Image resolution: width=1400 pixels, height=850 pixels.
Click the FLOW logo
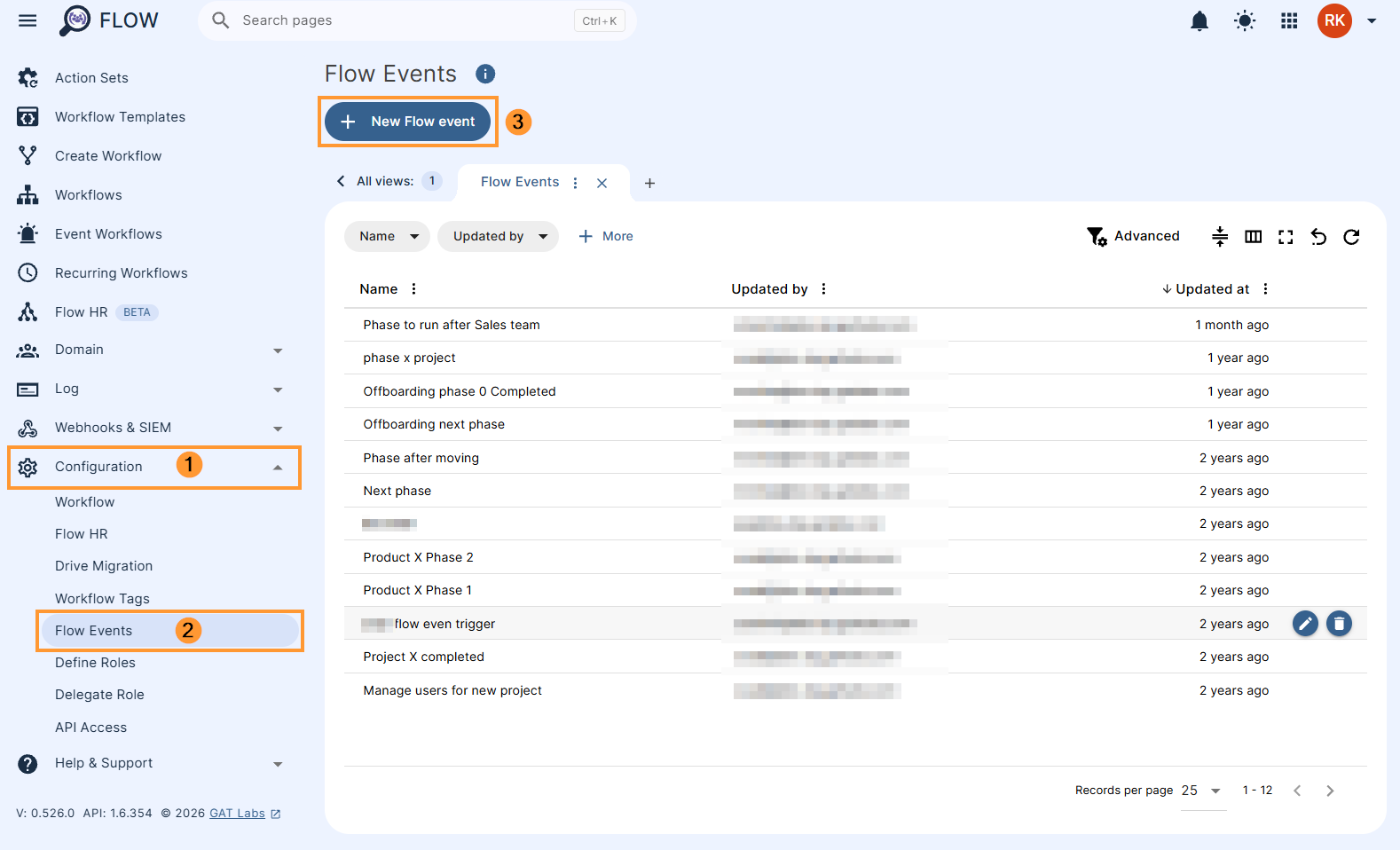pos(108,20)
